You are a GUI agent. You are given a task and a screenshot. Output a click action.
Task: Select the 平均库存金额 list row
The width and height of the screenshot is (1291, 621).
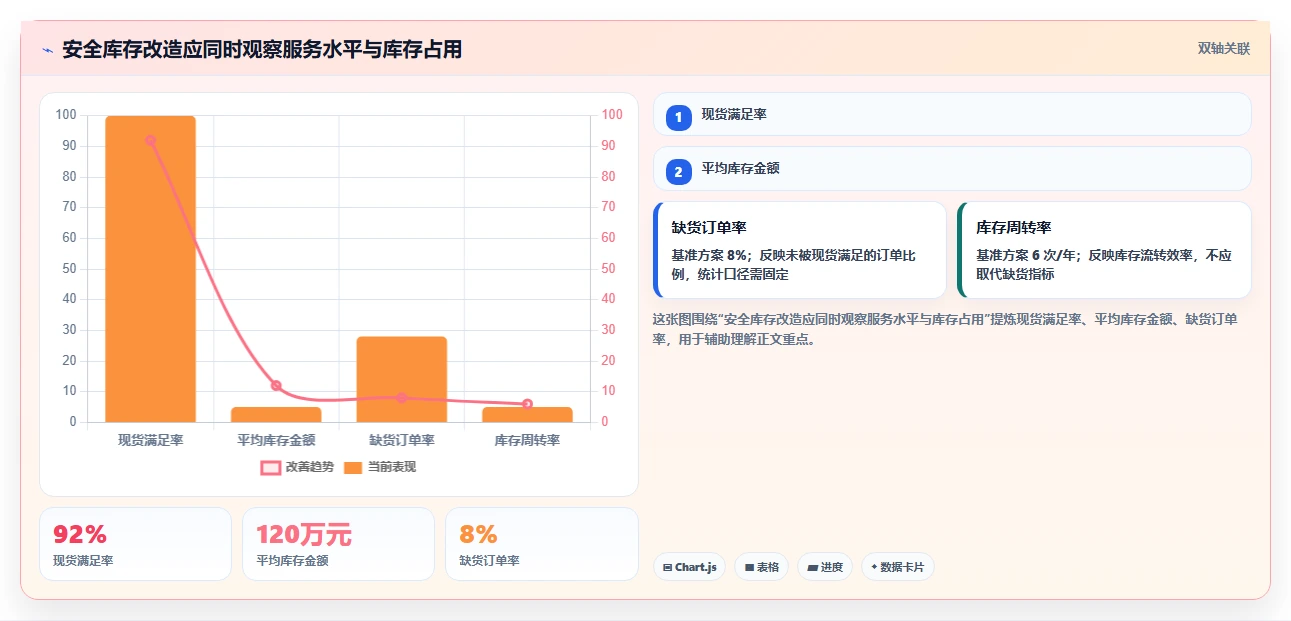(952, 168)
